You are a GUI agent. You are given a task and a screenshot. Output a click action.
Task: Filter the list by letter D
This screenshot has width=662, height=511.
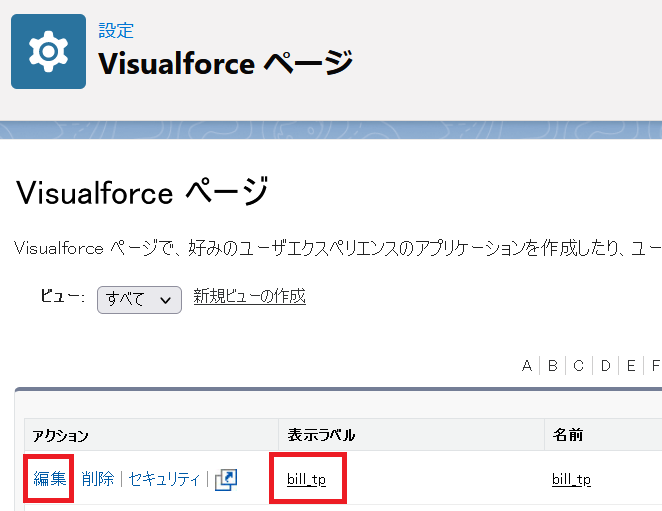coord(605,365)
